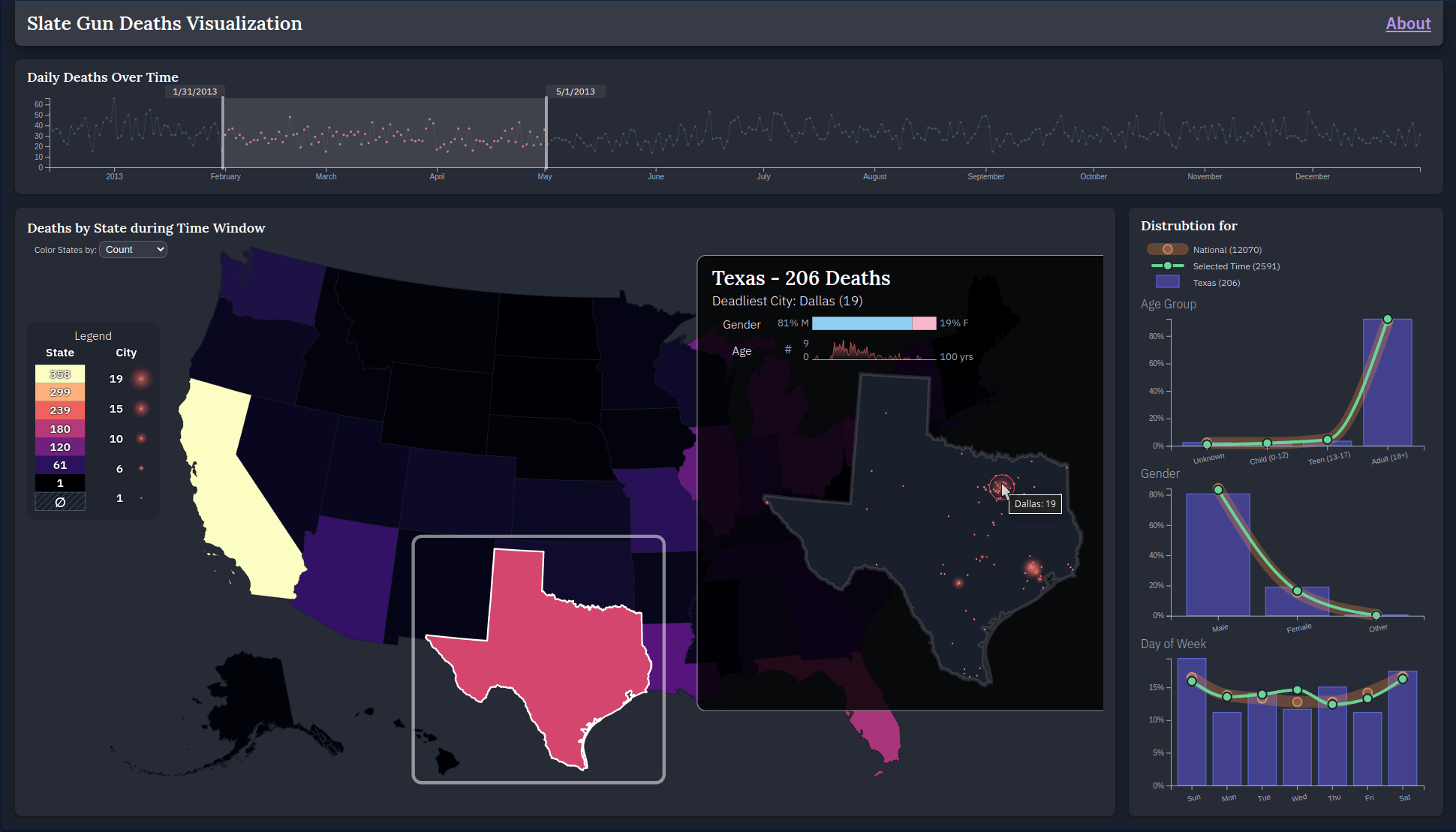Screen dimensions: 1456x832
Task: Click the 'Deadliest City: Dallas (19)' text
Action: click(x=787, y=301)
